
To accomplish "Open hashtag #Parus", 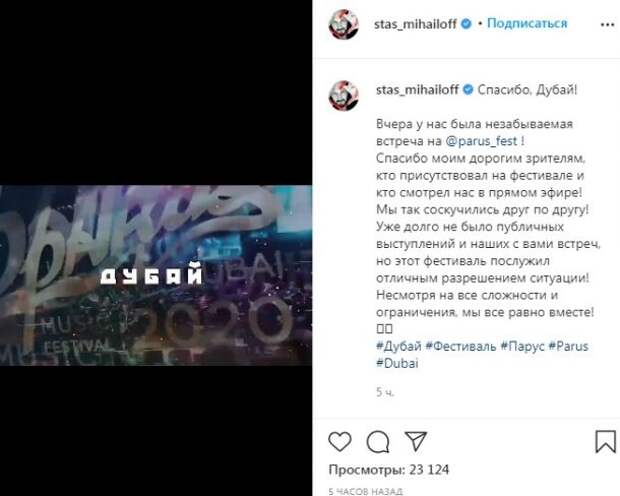I will pos(569,346).
